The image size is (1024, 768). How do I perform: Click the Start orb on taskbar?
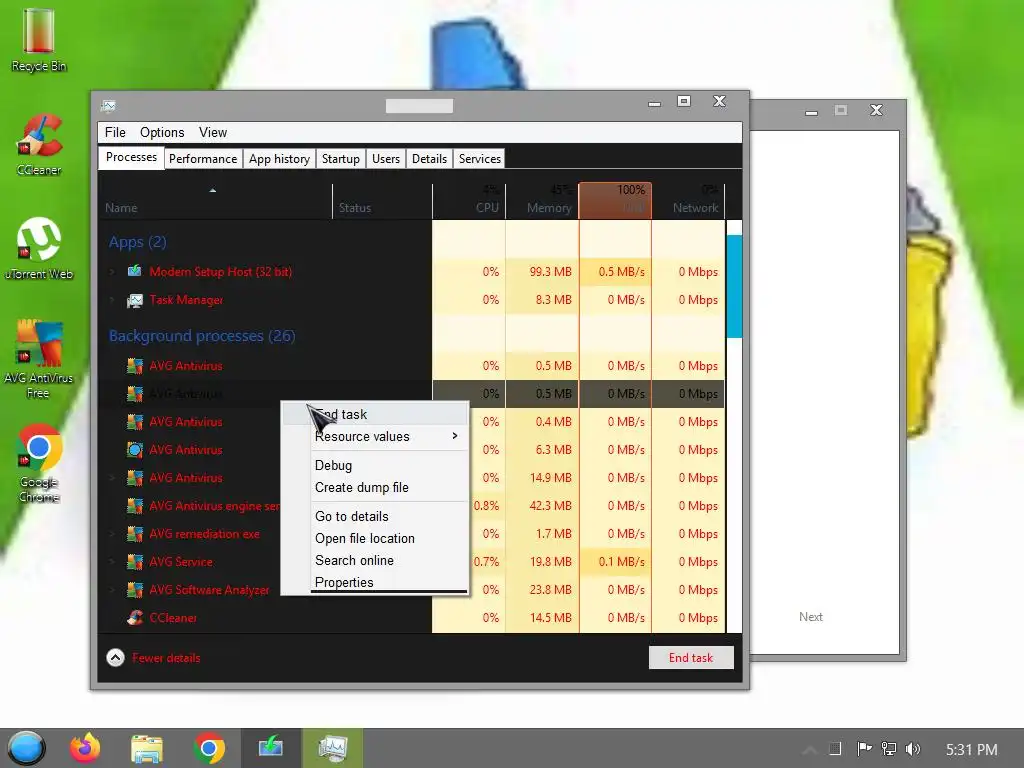click(x=26, y=748)
